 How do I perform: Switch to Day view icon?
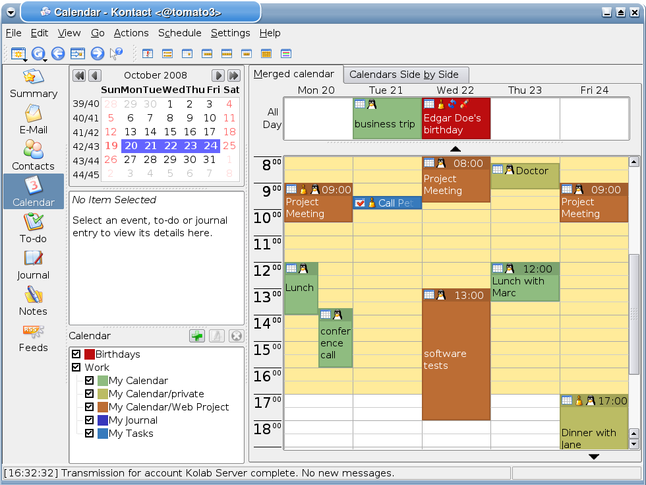point(187,54)
